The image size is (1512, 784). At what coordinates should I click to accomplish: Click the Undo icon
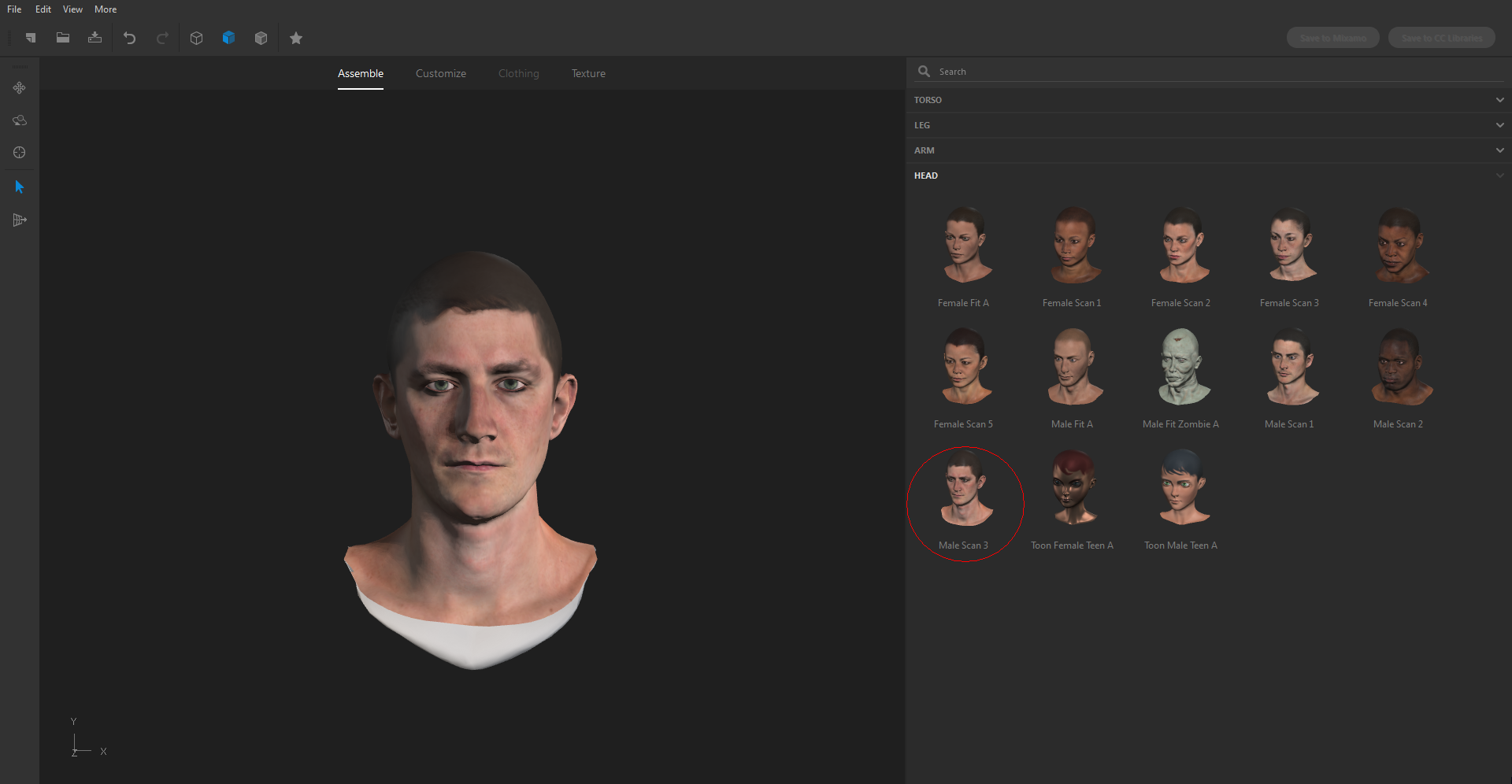130,38
